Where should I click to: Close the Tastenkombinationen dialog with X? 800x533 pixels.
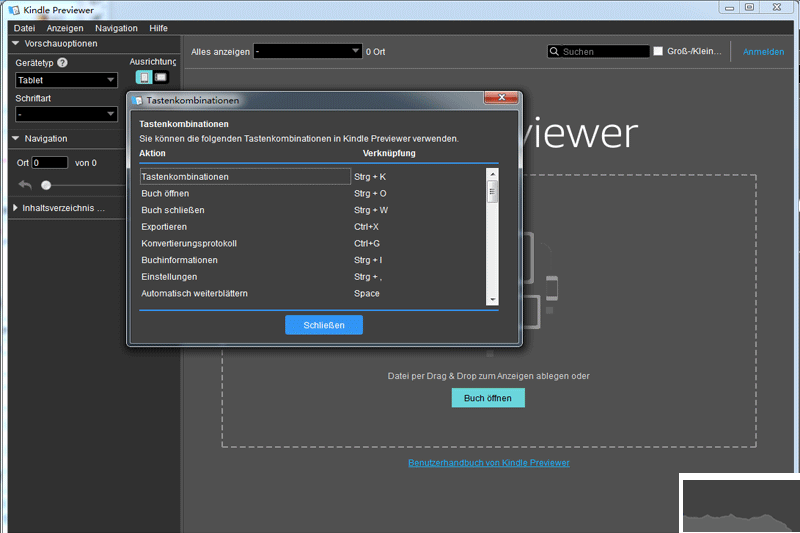(499, 98)
